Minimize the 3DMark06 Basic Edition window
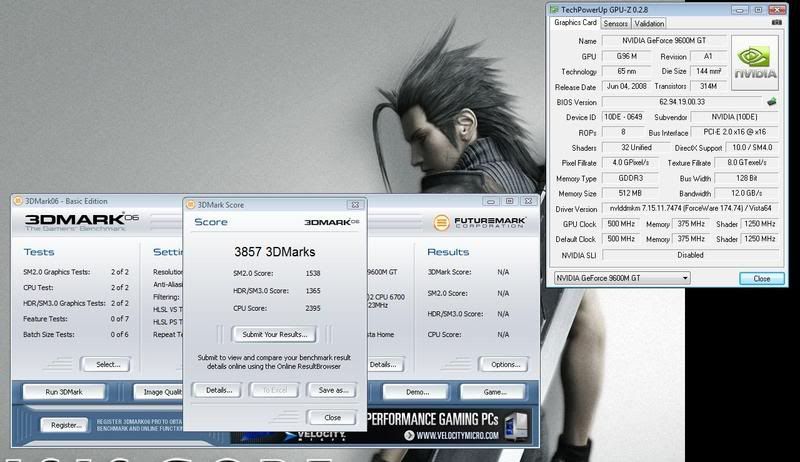 coord(491,201)
